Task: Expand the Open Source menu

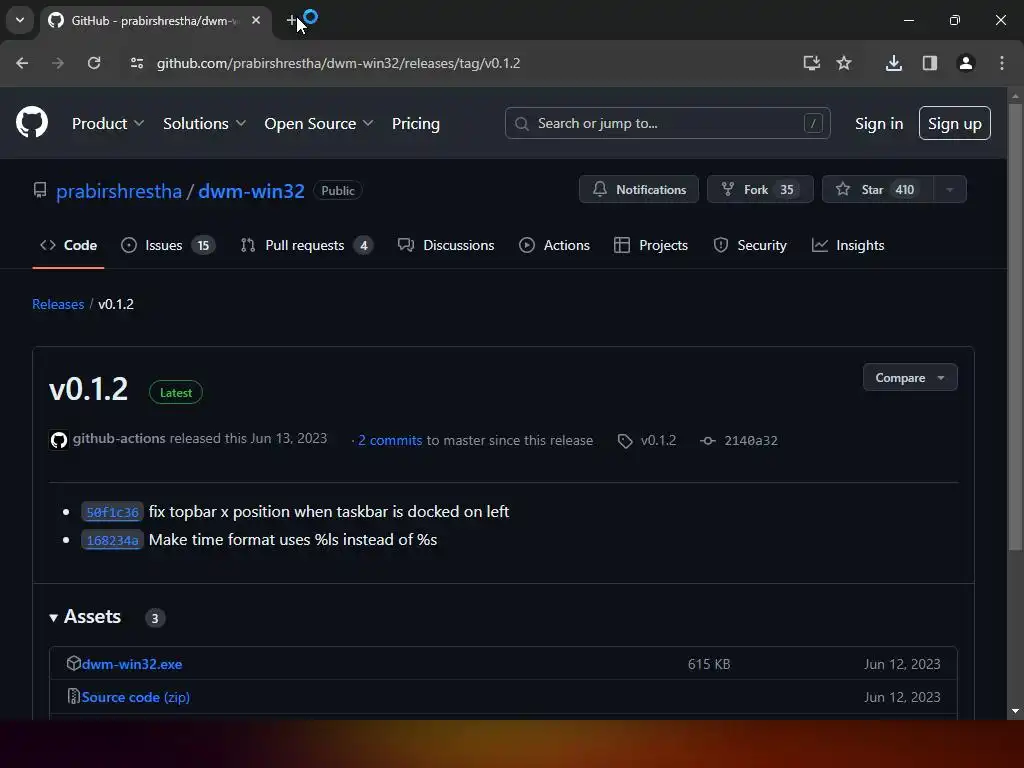Action: (318, 123)
